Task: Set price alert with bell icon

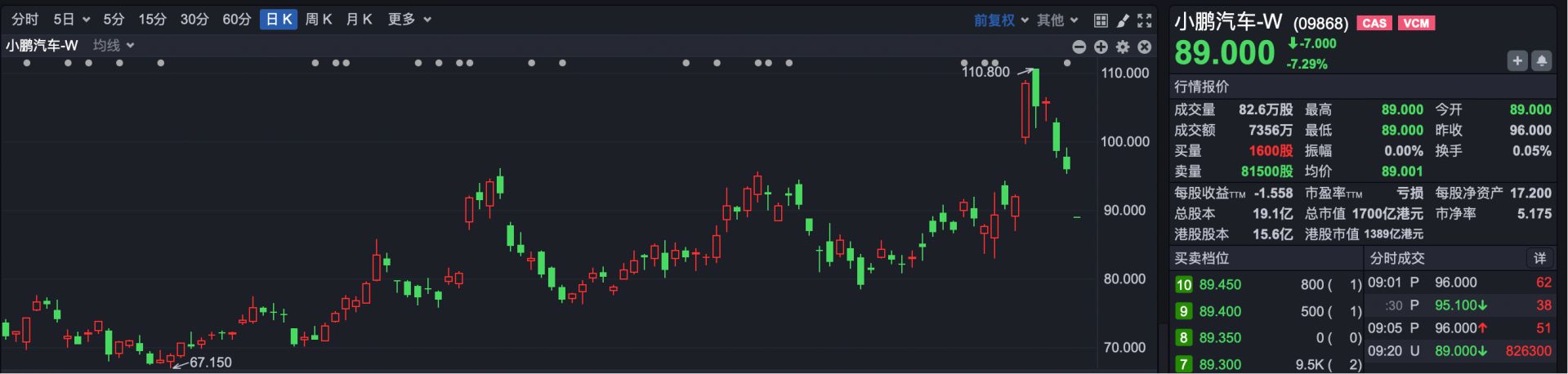Action: (1541, 60)
